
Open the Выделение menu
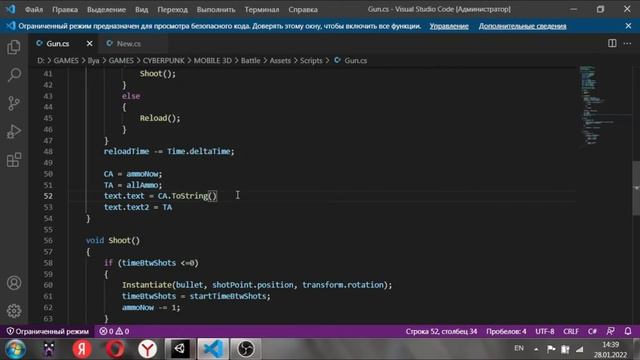click(x=106, y=9)
